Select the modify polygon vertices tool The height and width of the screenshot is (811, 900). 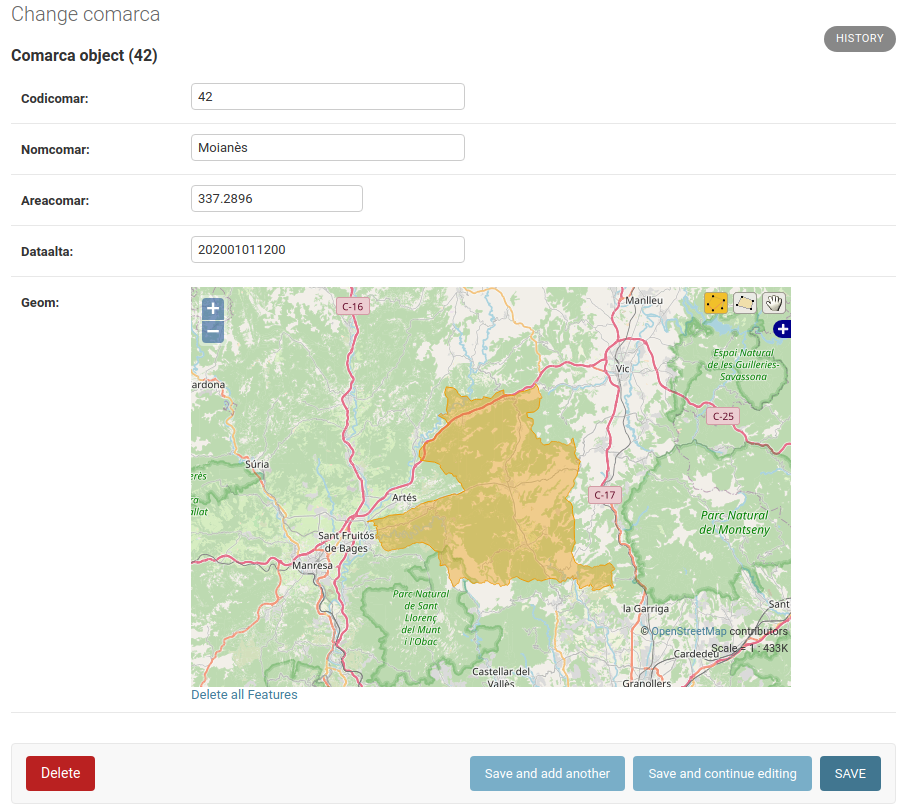715,303
